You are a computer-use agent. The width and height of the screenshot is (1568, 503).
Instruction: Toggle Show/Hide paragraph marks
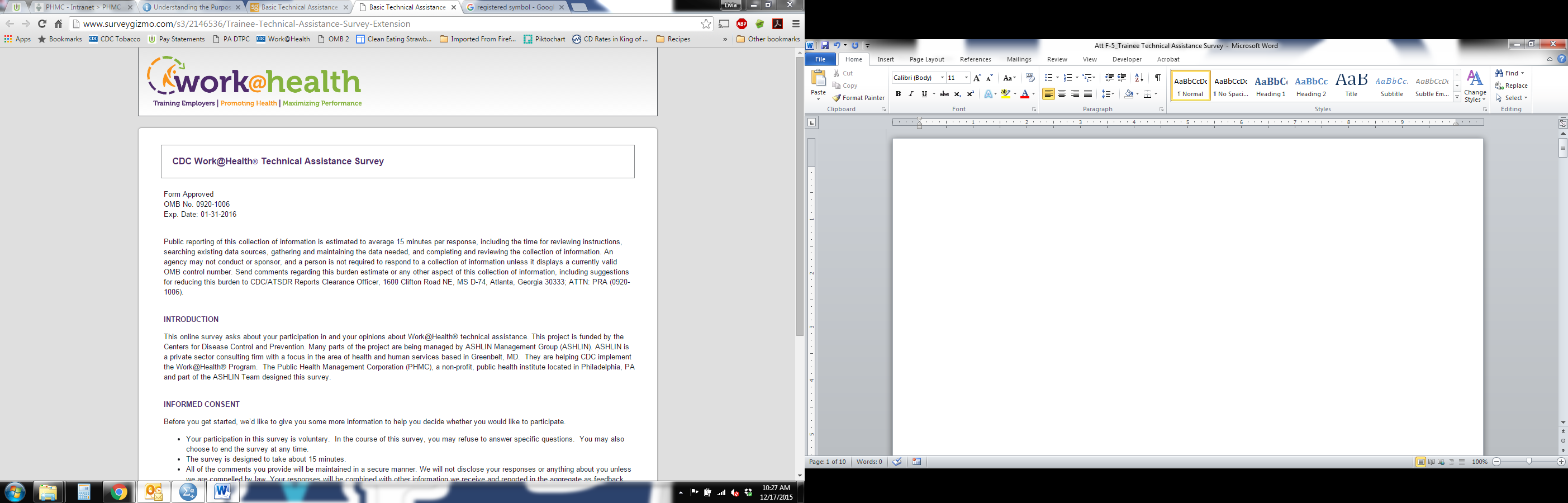click(x=1158, y=78)
